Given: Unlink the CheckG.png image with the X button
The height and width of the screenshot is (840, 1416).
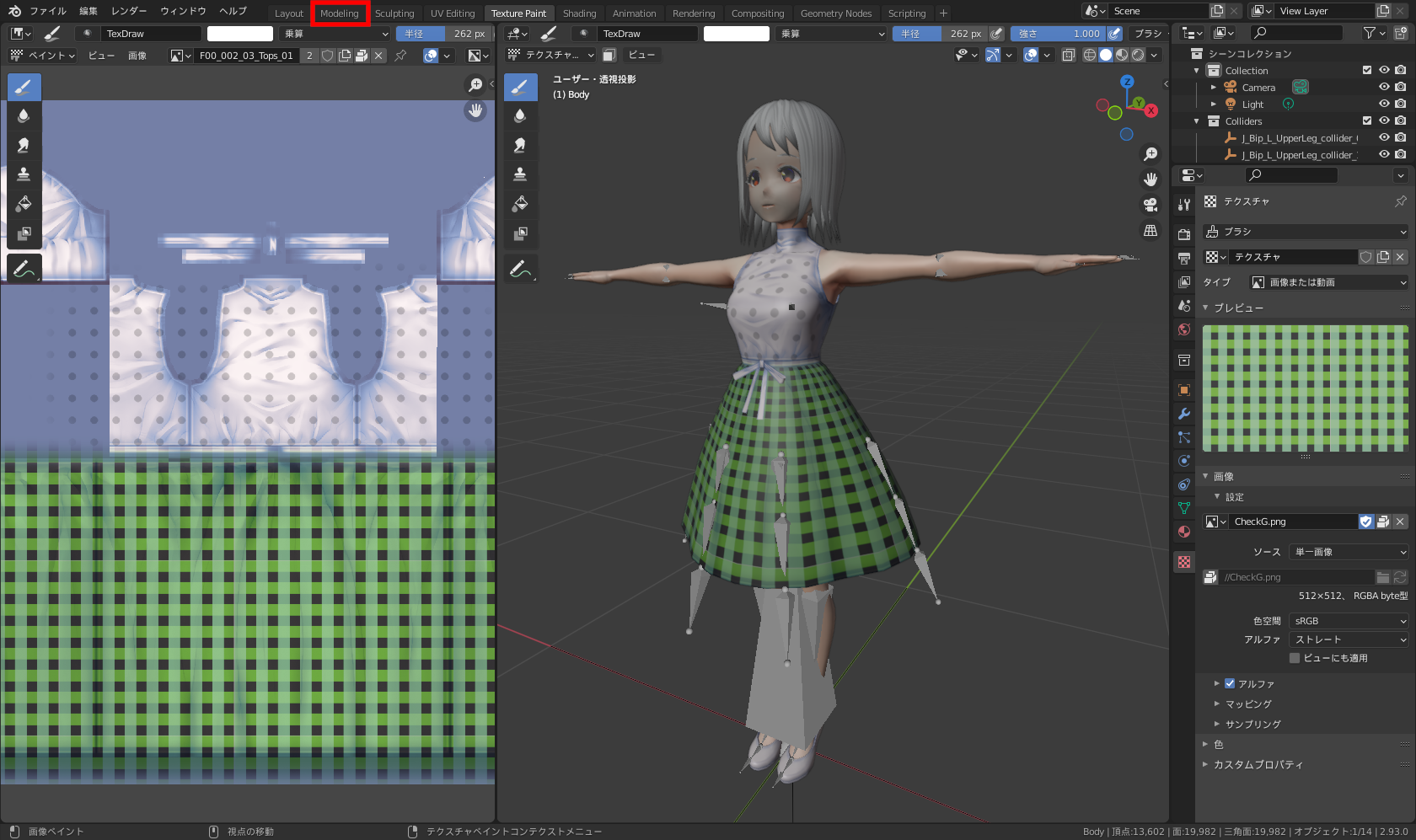Looking at the screenshot, I should click(1400, 521).
